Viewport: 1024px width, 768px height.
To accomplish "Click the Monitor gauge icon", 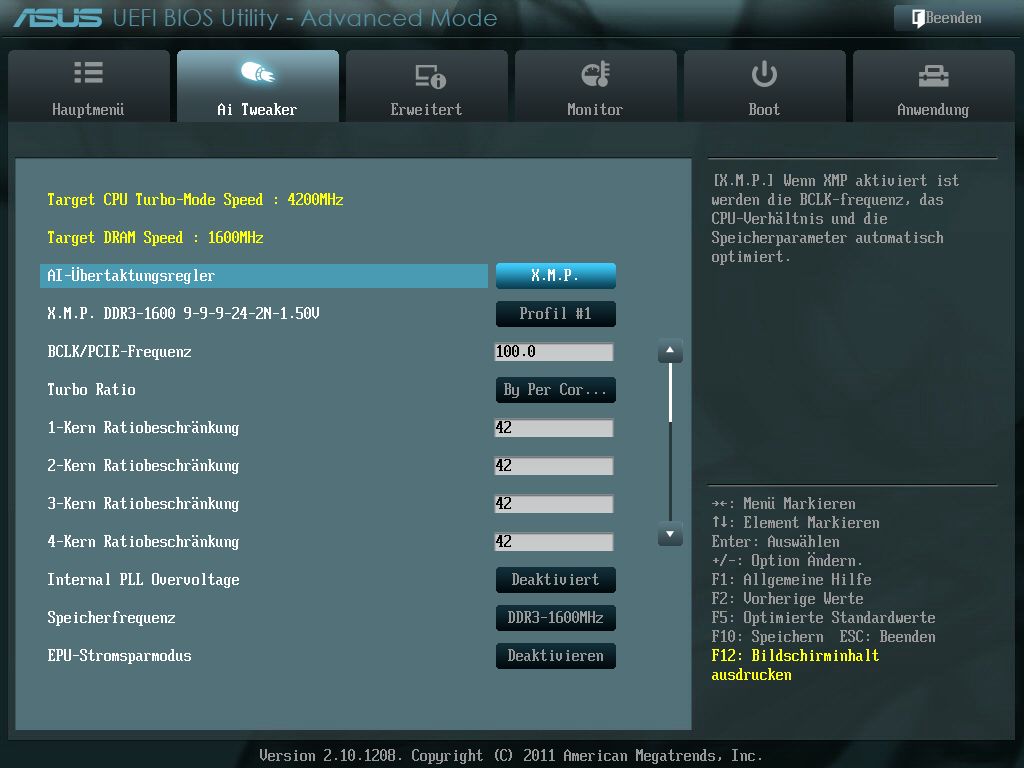I will (x=596, y=74).
